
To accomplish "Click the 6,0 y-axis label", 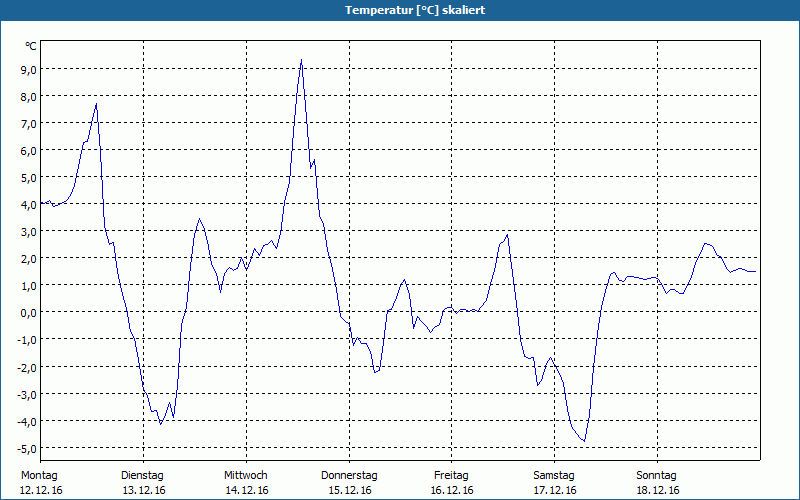I will [x=28, y=151].
